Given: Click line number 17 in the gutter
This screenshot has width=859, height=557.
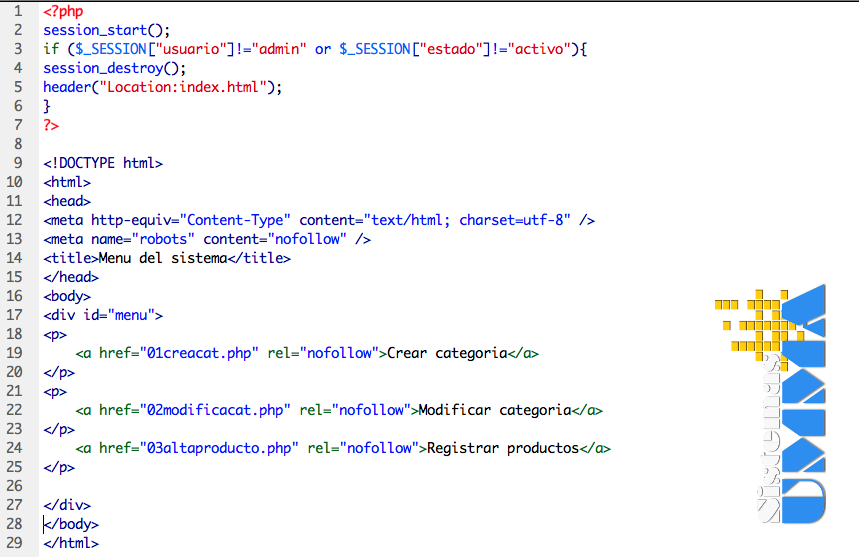Looking at the screenshot, I should (x=14, y=315).
